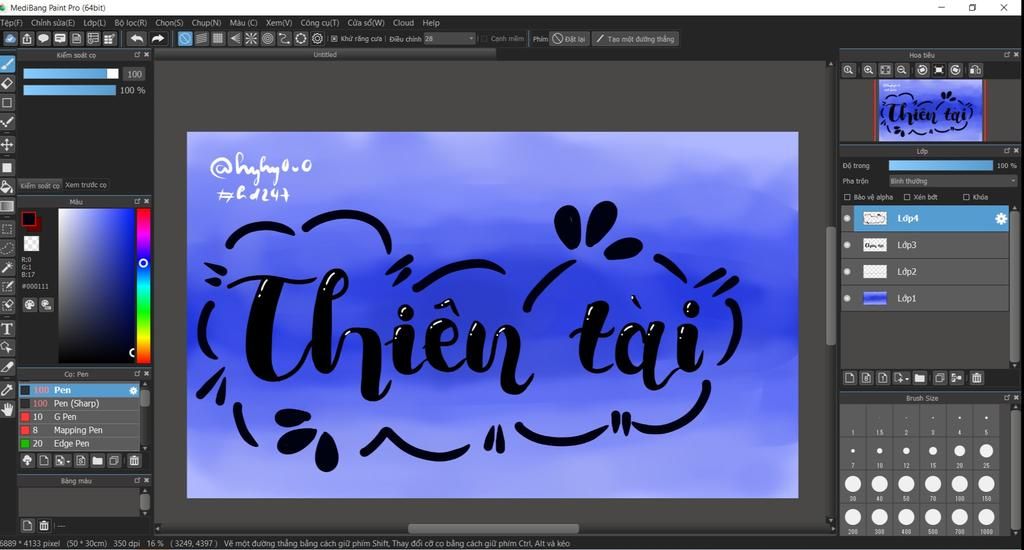Select the Hand pan tool

pyautogui.click(x=7, y=410)
